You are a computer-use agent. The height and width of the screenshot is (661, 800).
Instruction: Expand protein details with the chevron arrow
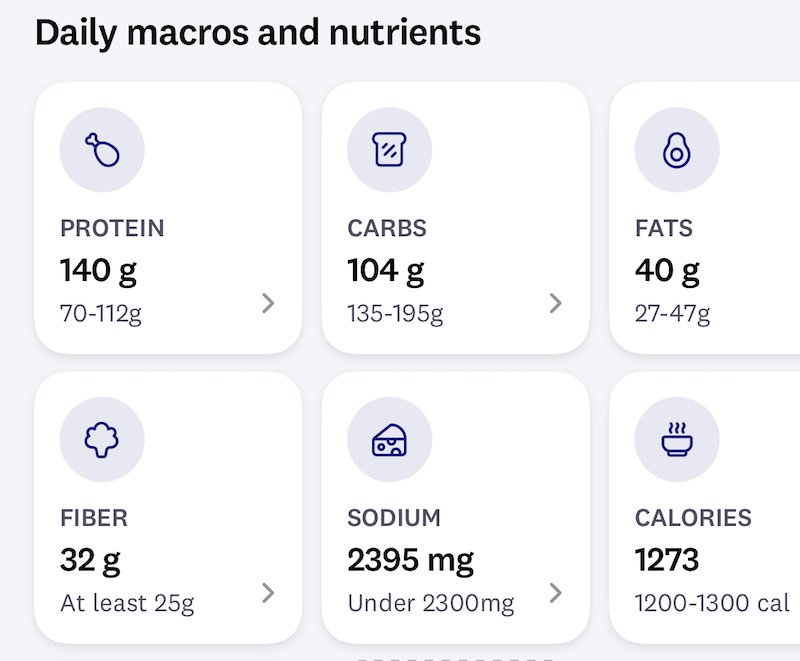pyautogui.click(x=268, y=303)
